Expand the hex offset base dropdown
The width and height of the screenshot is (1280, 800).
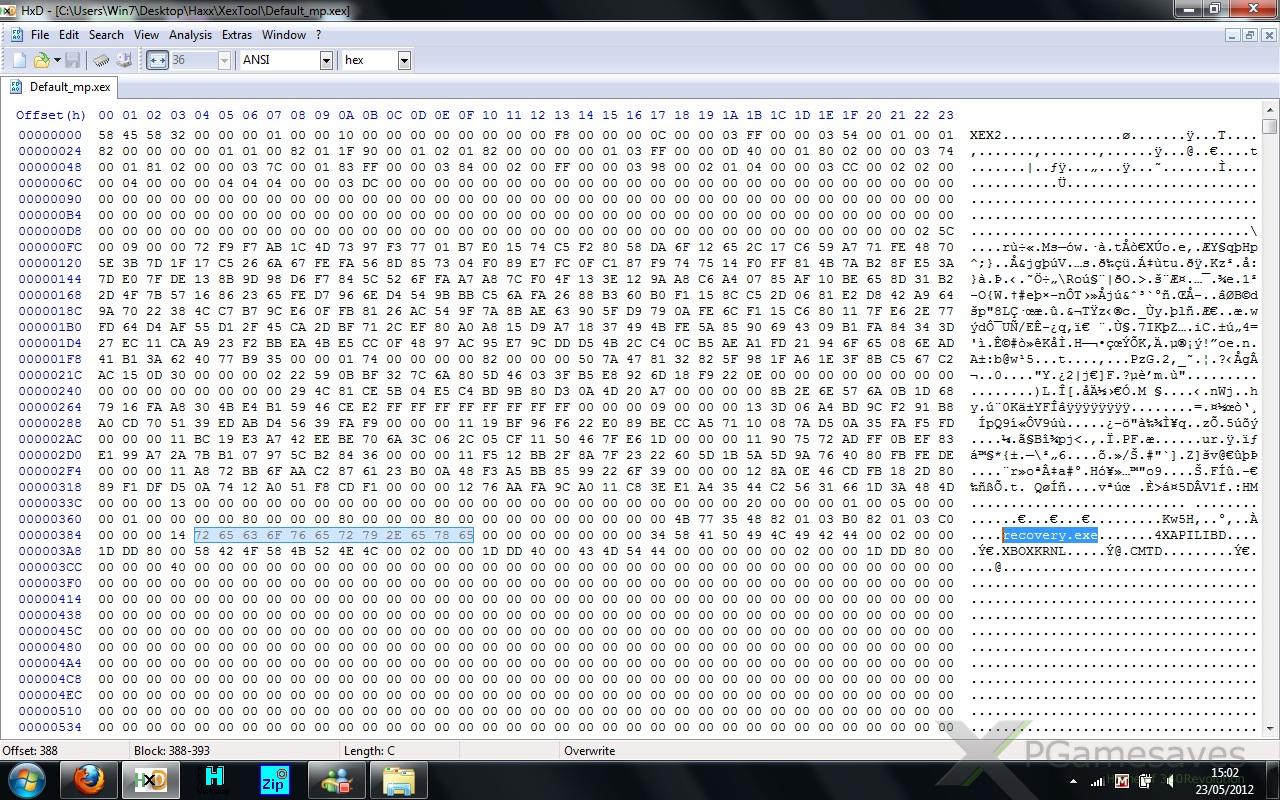click(404, 61)
